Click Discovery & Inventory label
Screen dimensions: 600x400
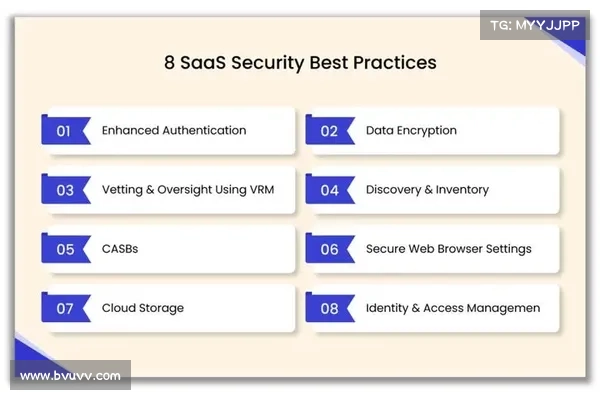click(x=427, y=190)
